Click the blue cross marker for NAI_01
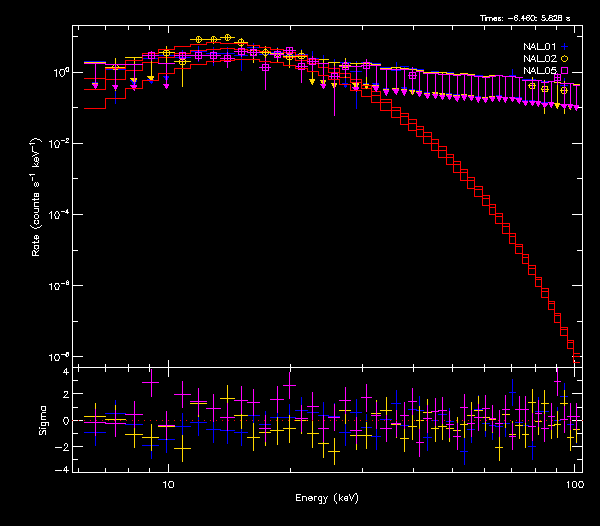This screenshot has width=600, height=526. [564, 46]
